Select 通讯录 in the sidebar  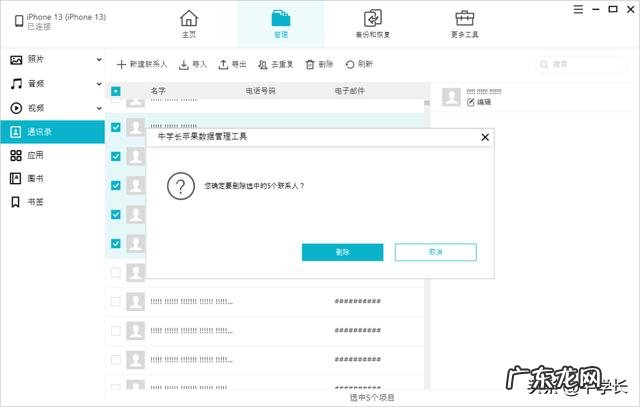52,132
